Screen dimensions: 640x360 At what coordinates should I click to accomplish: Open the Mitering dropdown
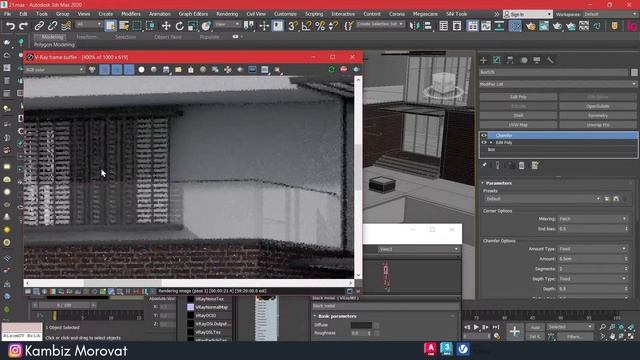click(x=593, y=219)
